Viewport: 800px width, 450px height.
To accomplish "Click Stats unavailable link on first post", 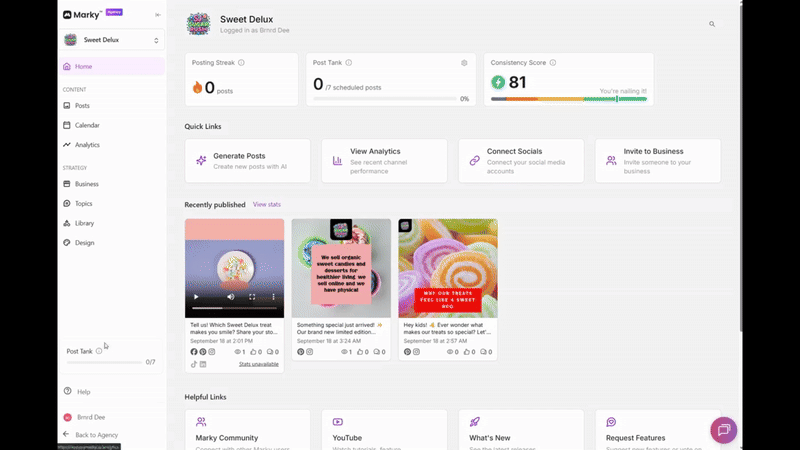I will point(259,364).
